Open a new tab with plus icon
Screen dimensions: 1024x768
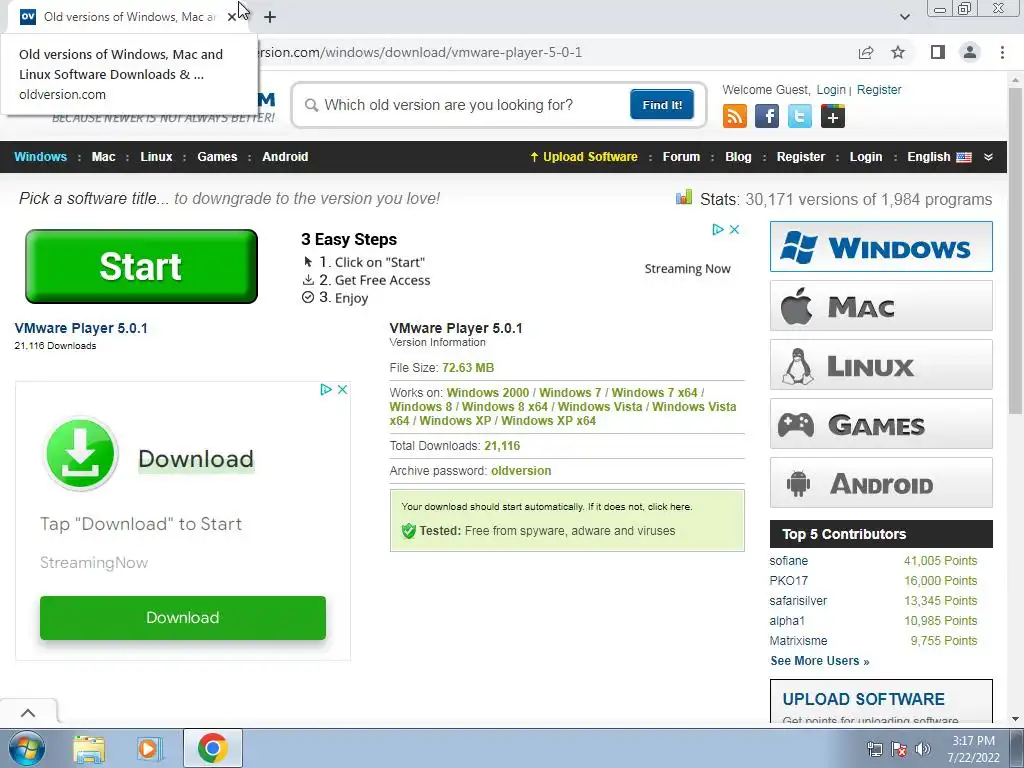pos(270,17)
